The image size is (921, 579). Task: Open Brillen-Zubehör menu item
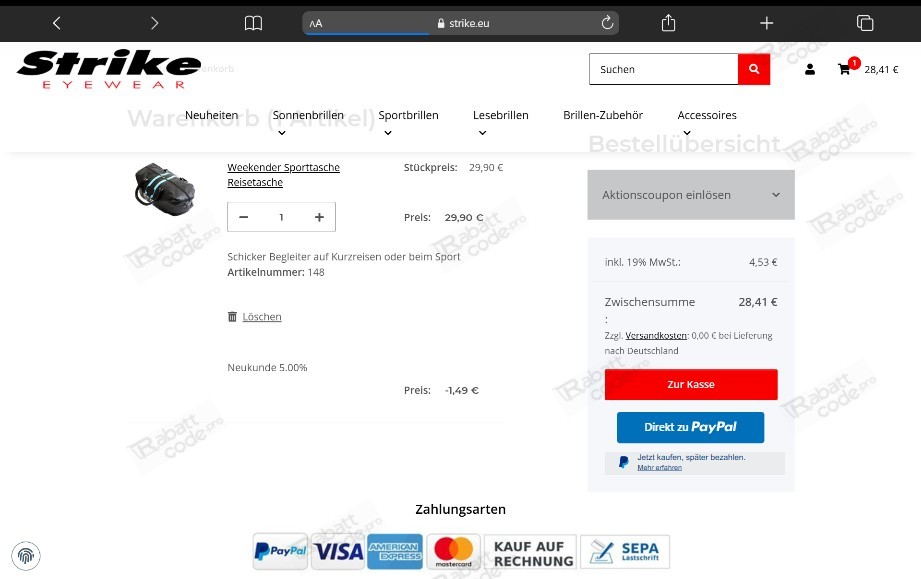pyautogui.click(x=603, y=115)
